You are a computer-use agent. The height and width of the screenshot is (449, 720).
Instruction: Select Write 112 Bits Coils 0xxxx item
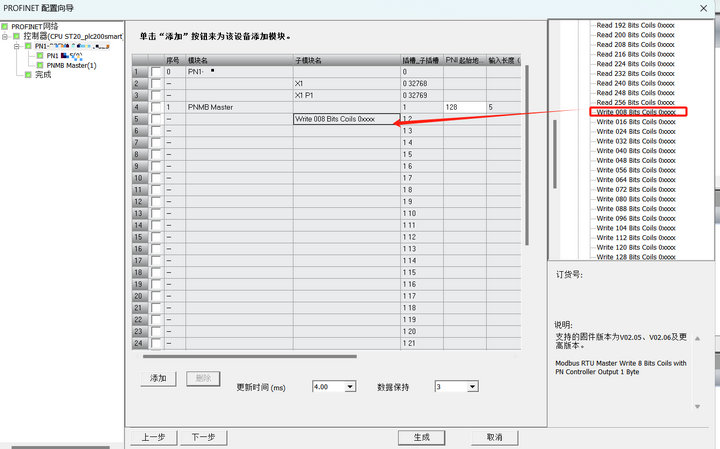(x=636, y=237)
